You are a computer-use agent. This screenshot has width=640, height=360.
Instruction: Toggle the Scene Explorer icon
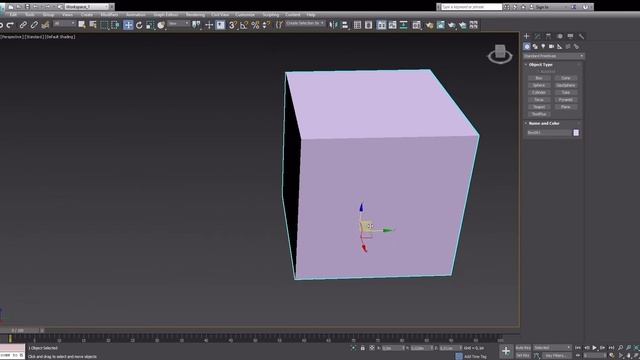358,25
